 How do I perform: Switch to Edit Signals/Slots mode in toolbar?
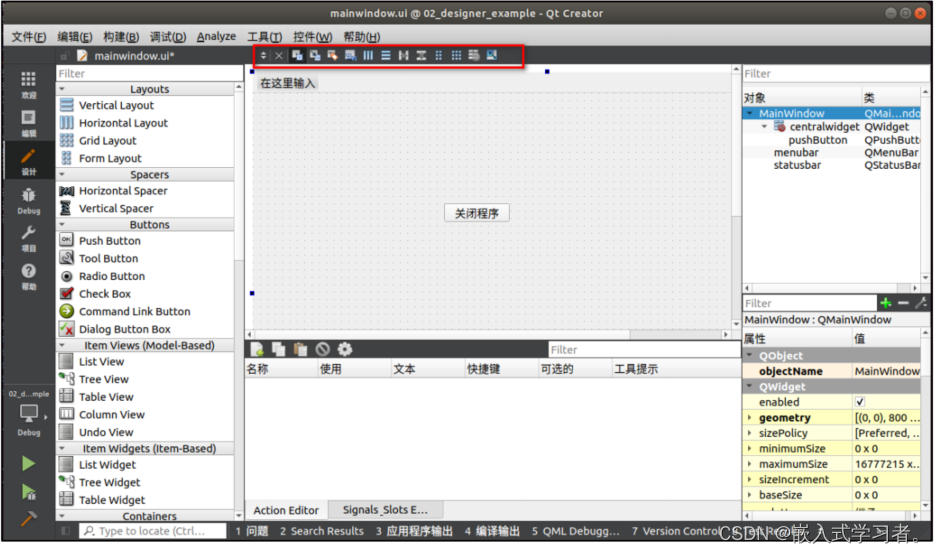315,55
